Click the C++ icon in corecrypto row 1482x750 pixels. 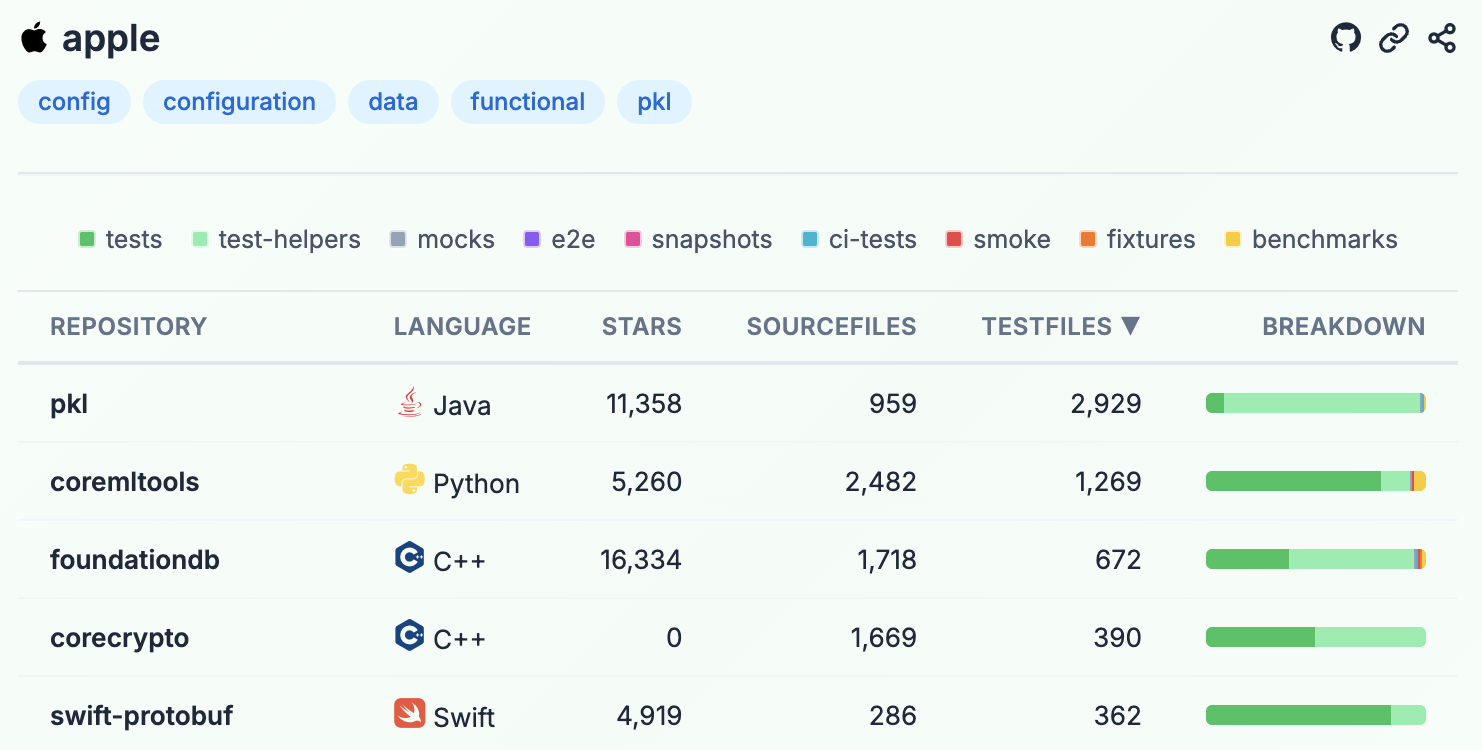pyautogui.click(x=410, y=635)
